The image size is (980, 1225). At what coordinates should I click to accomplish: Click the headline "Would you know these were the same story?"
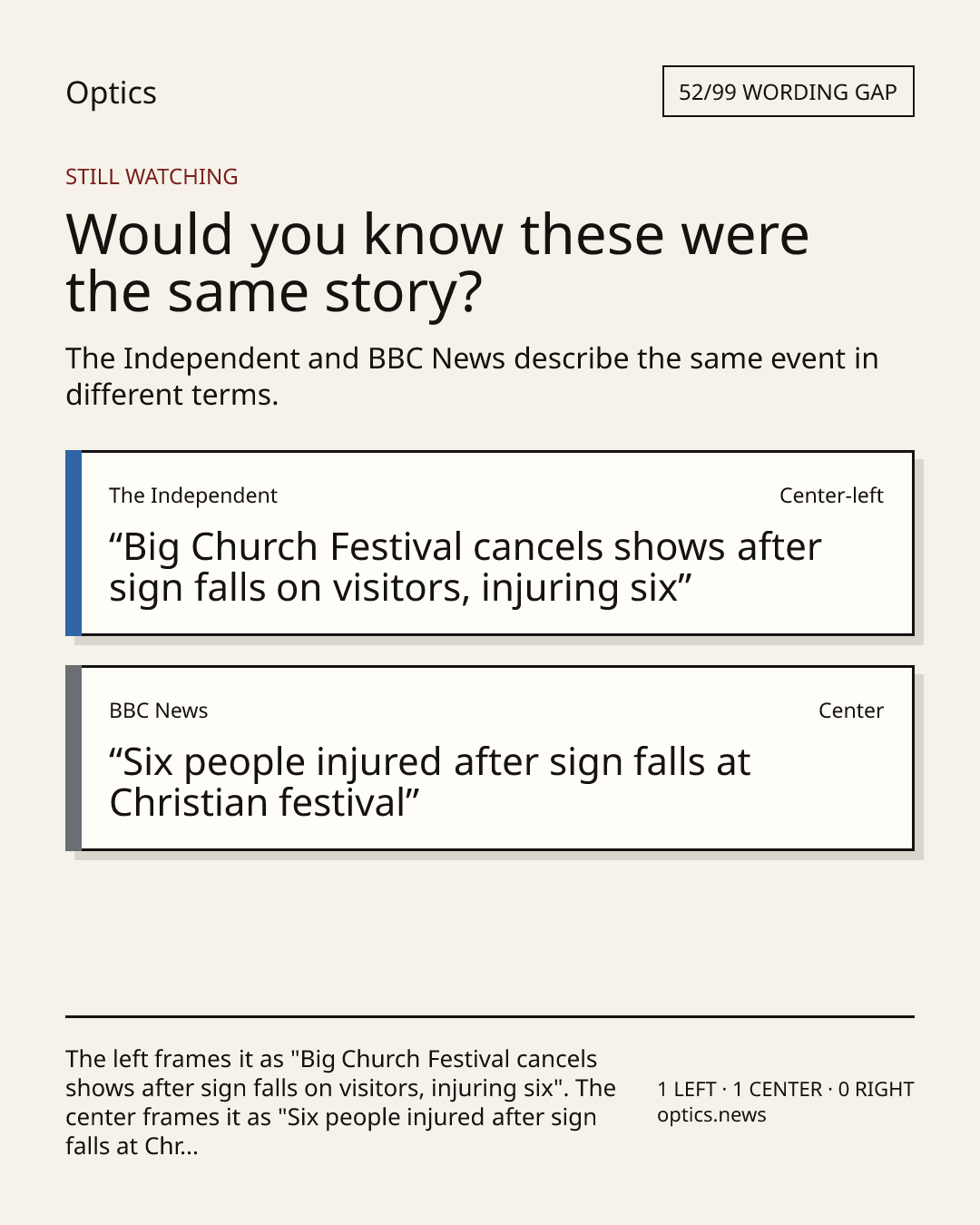tap(437, 262)
